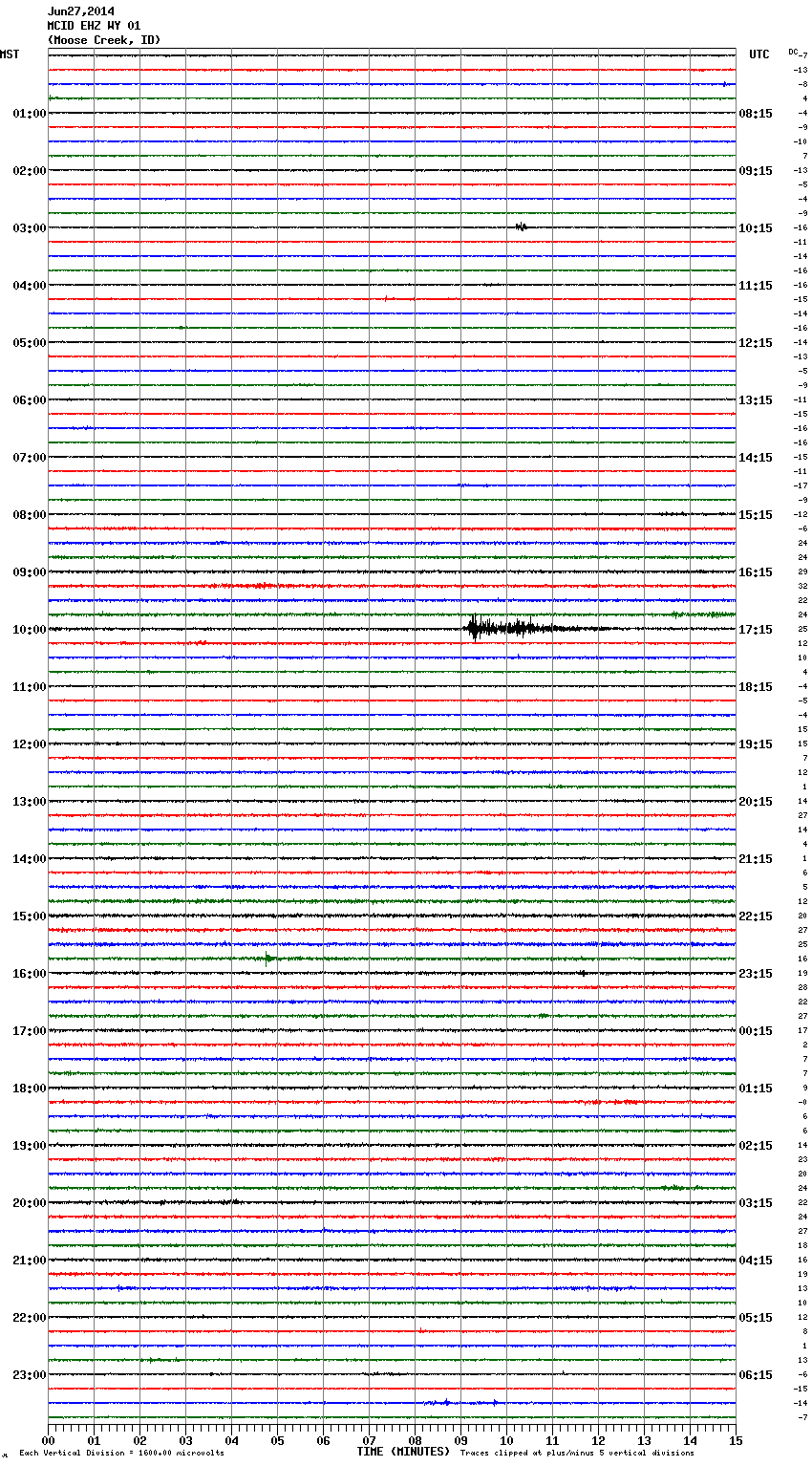Select the 21:00 MST time label

click(30, 1261)
